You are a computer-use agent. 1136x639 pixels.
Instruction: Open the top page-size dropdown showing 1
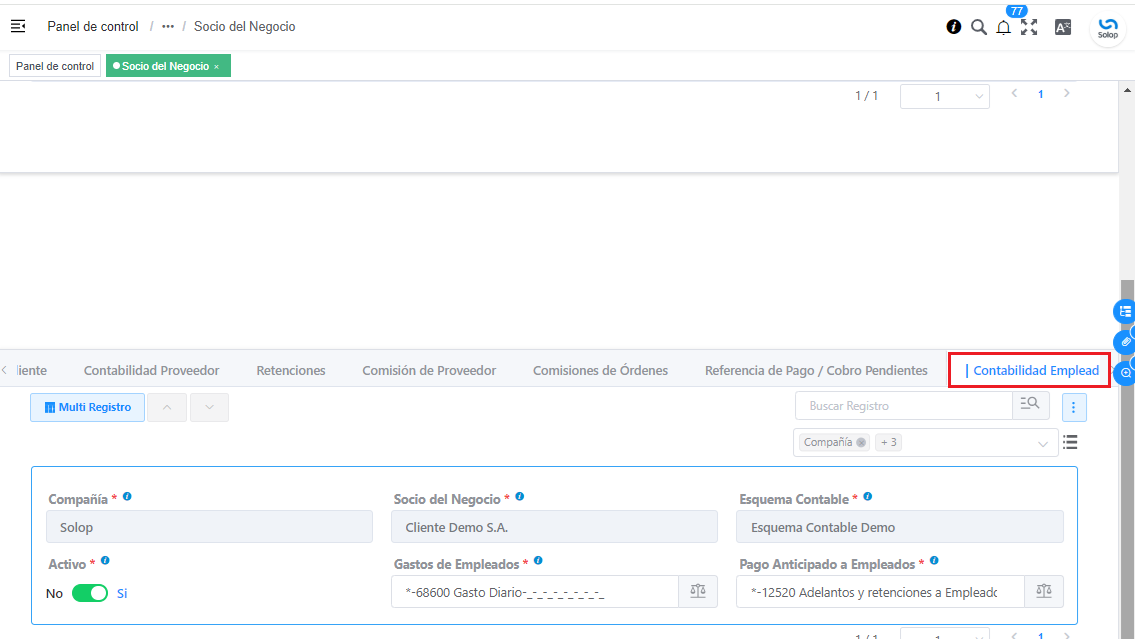pos(945,96)
